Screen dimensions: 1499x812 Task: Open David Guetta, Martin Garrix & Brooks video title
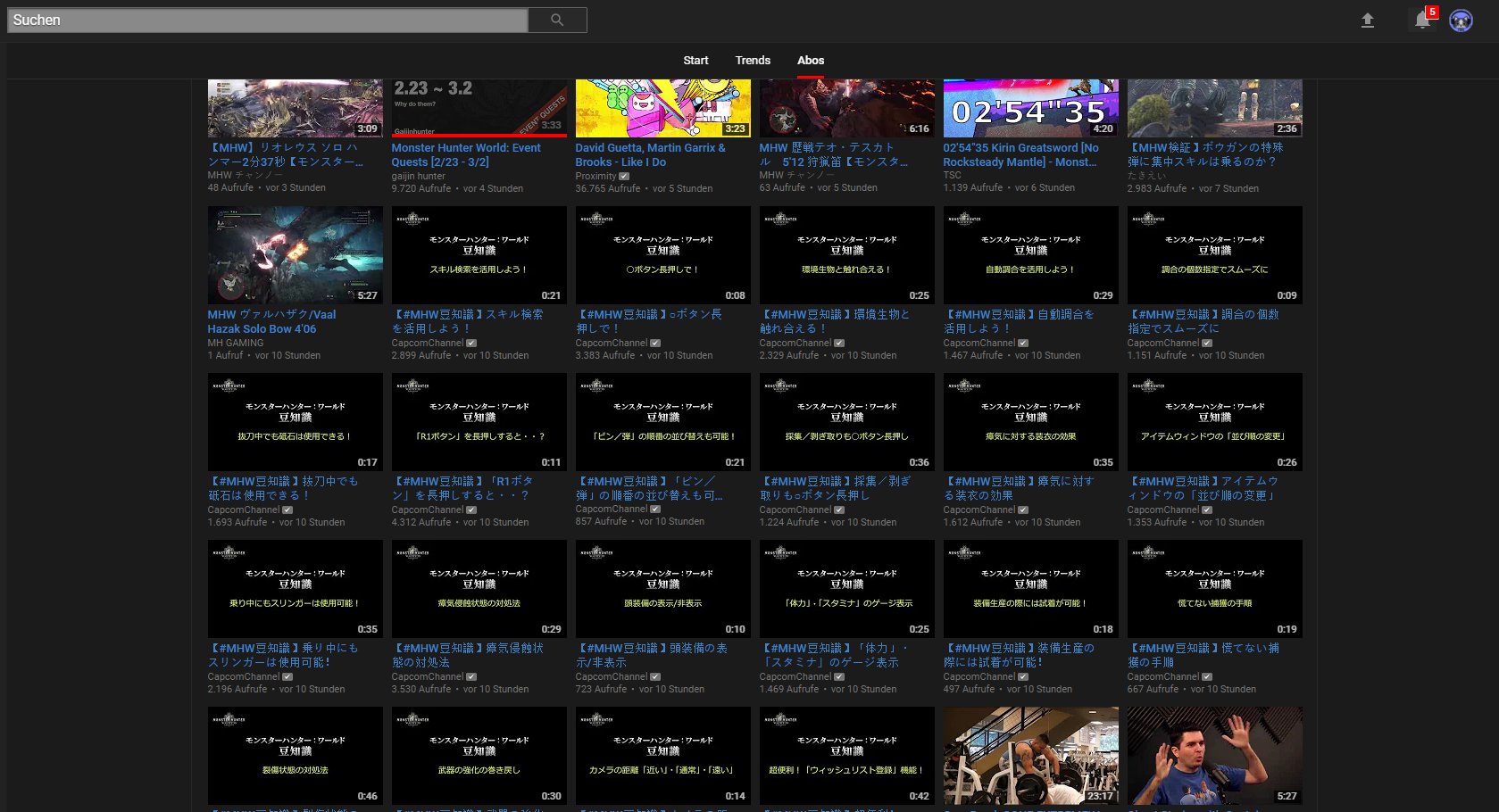coord(650,154)
